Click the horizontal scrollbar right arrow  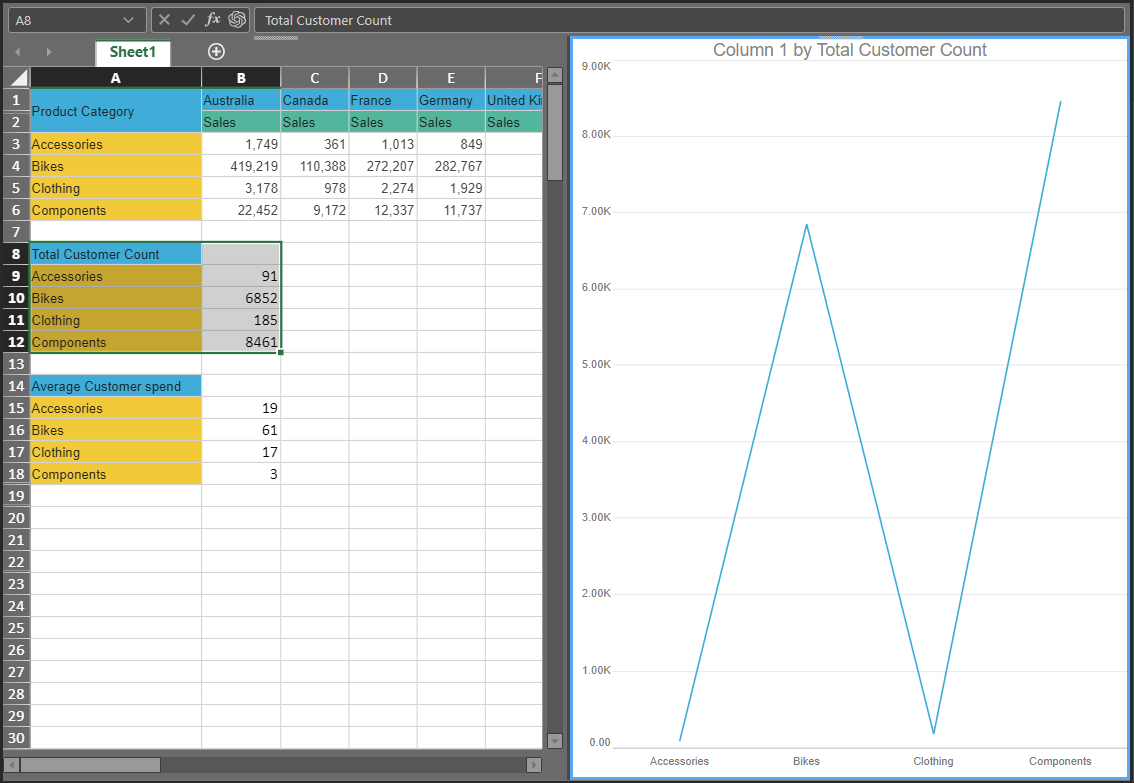pos(534,765)
